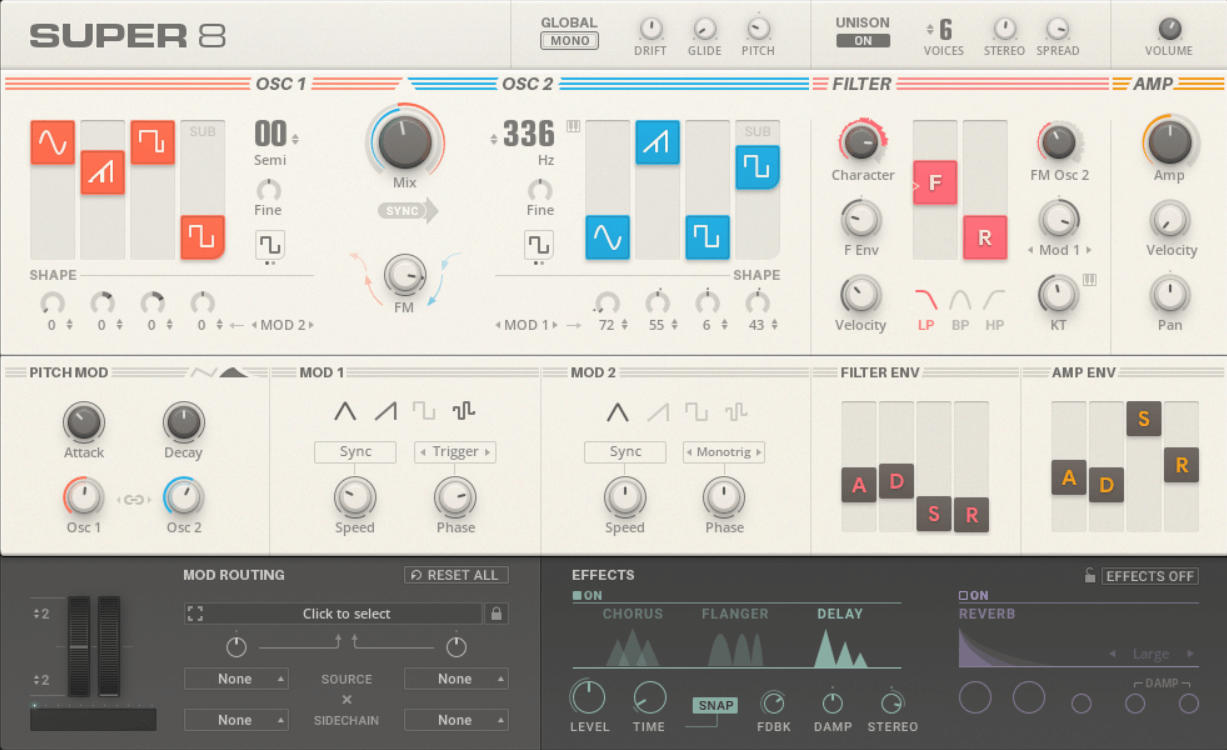Enable the Reverb ON checkbox
This screenshot has width=1227, height=750.
(x=964, y=596)
